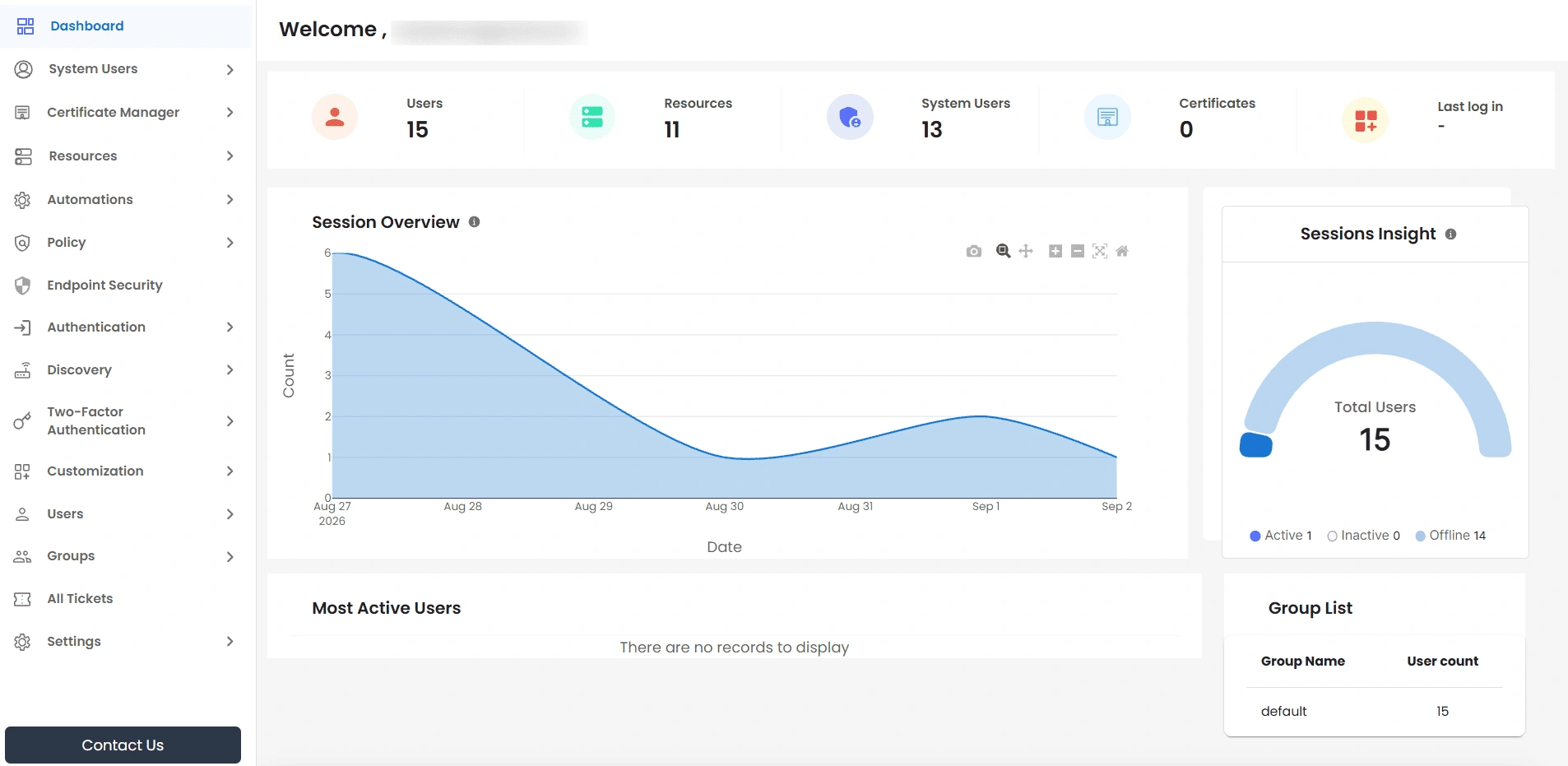This screenshot has height=766, width=1568.
Task: Expand the Policy chevron
Action: click(x=230, y=242)
